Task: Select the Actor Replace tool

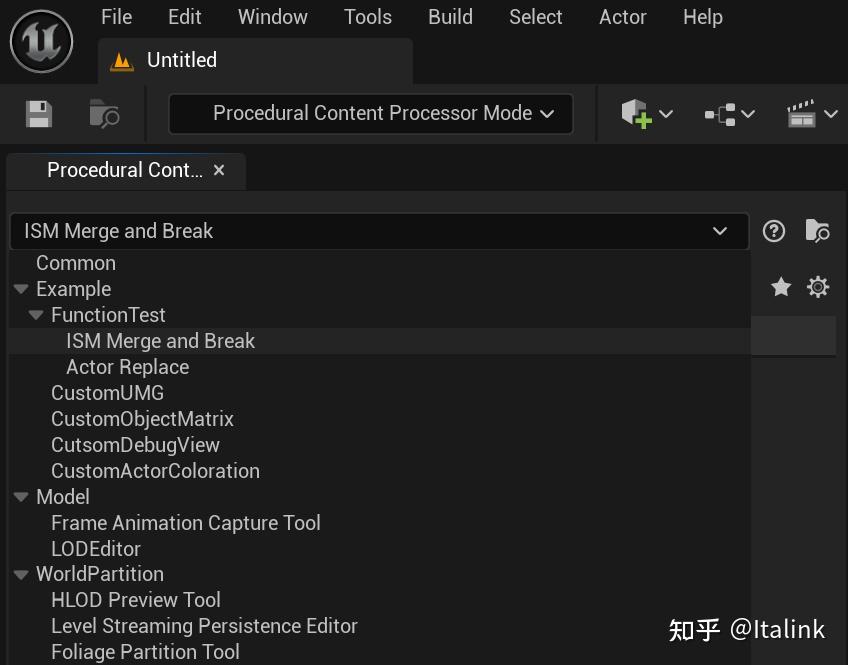Action: coord(125,366)
